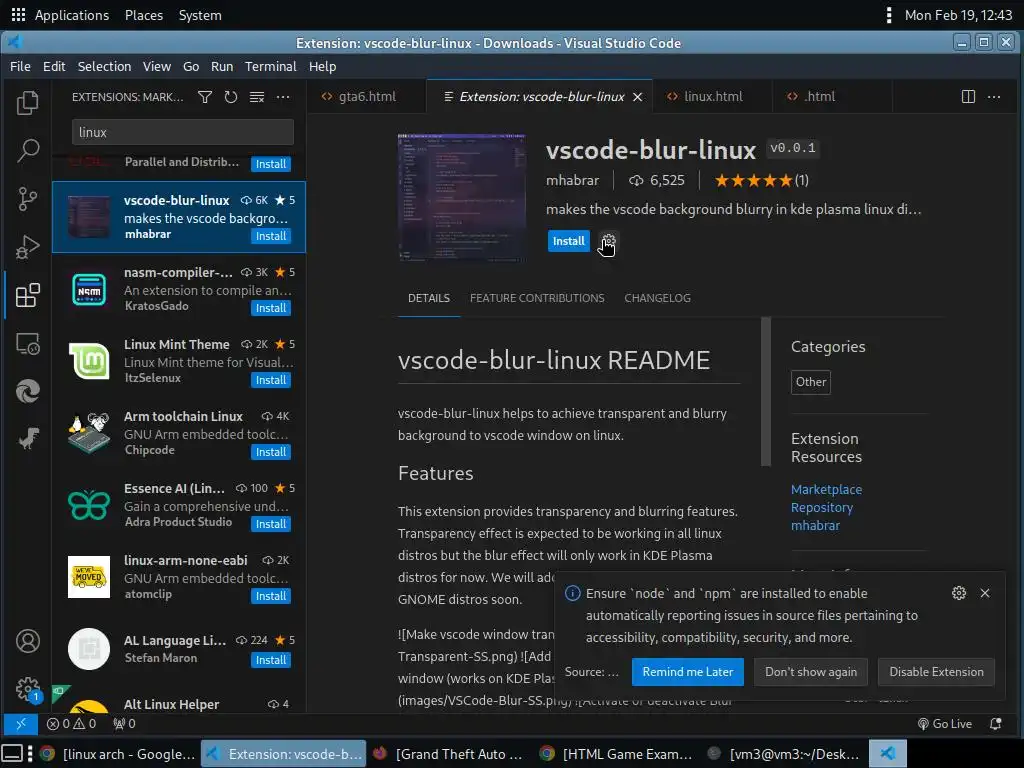Open the Search view in activity bar
The height and width of the screenshot is (768, 1024).
pos(27,151)
